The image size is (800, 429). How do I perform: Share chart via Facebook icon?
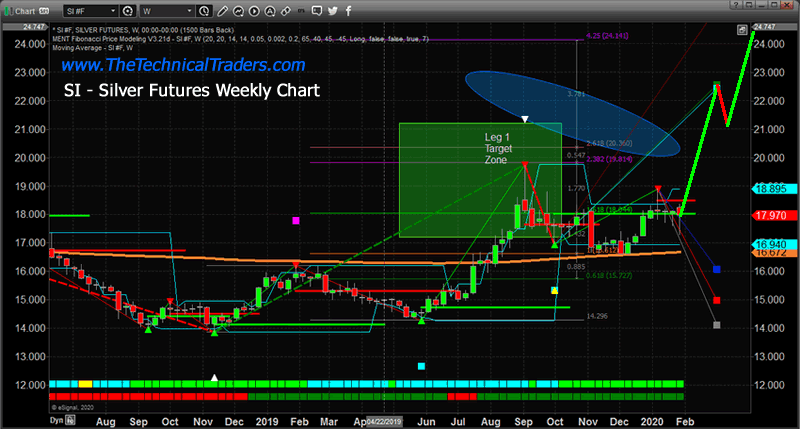coord(348,11)
